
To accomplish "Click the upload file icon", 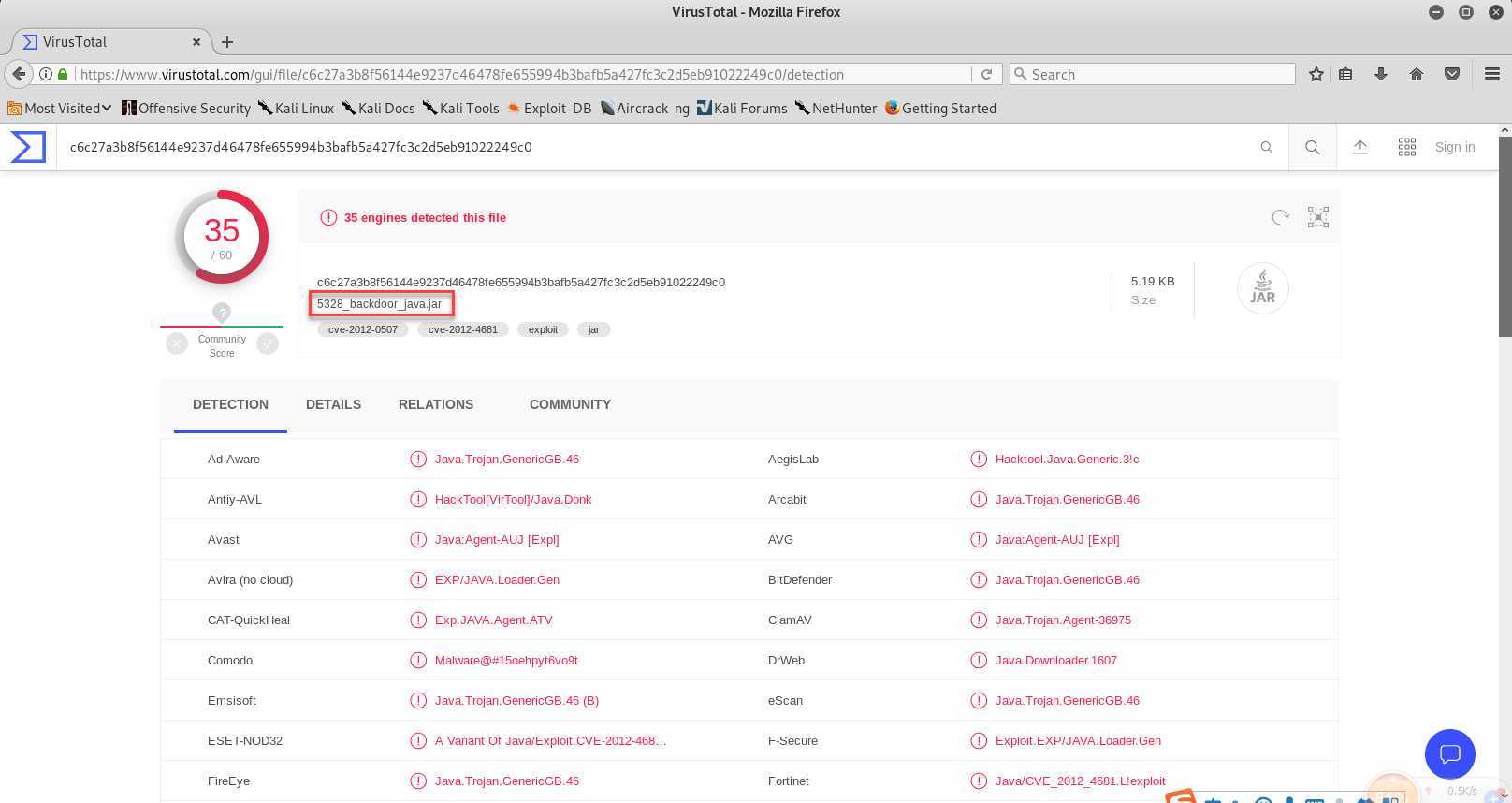I will pyautogui.click(x=1360, y=147).
